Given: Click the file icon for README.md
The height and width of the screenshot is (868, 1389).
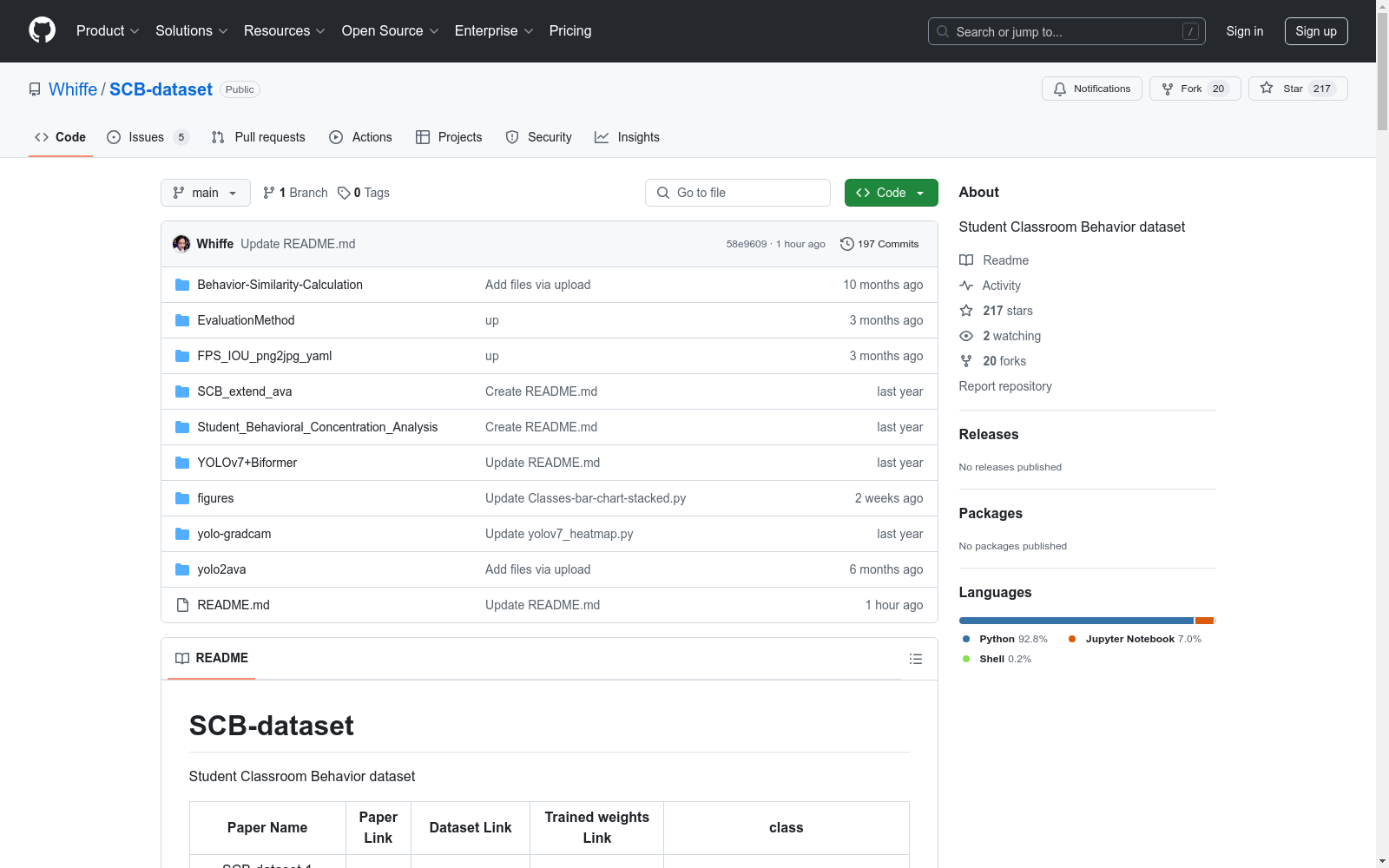Looking at the screenshot, I should point(182,605).
